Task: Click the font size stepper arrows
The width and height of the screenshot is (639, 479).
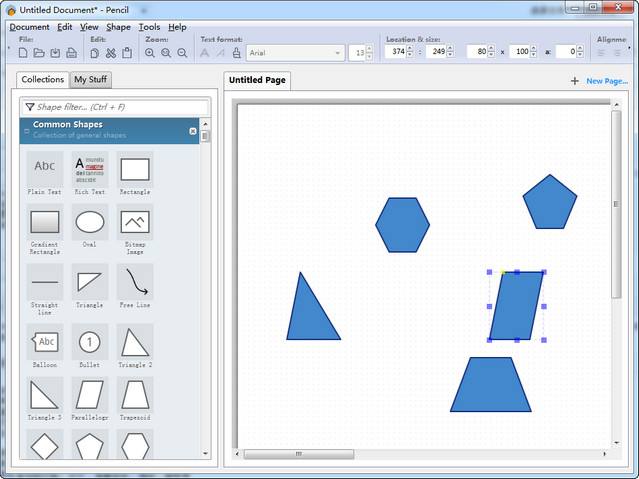Action: (369, 53)
